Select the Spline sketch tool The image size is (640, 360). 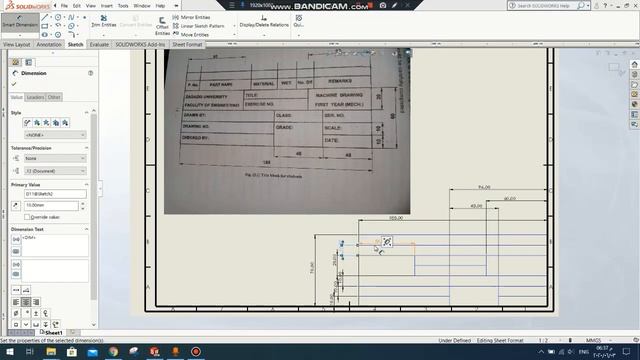coord(71,17)
